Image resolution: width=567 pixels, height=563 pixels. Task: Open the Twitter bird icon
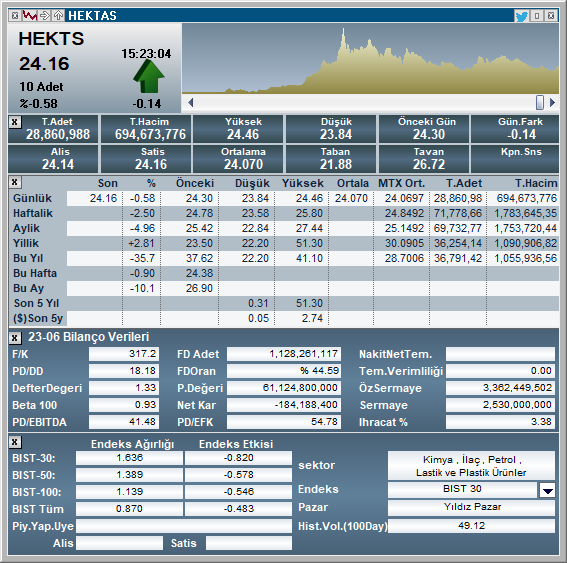click(x=521, y=16)
